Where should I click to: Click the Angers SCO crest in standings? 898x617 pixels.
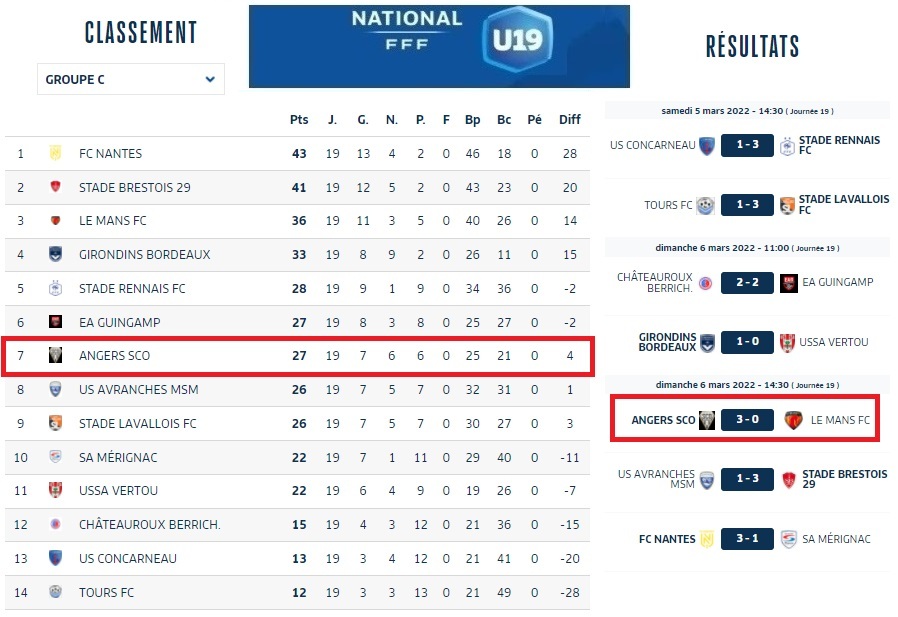click(56, 356)
